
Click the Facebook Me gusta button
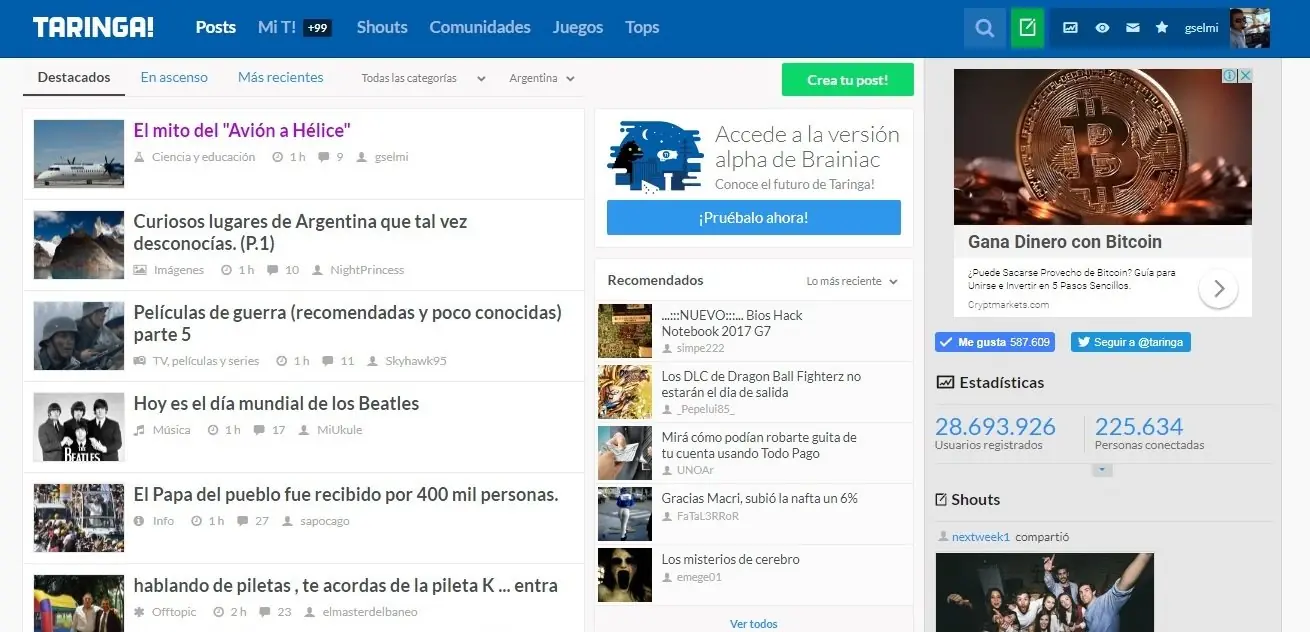(x=994, y=342)
